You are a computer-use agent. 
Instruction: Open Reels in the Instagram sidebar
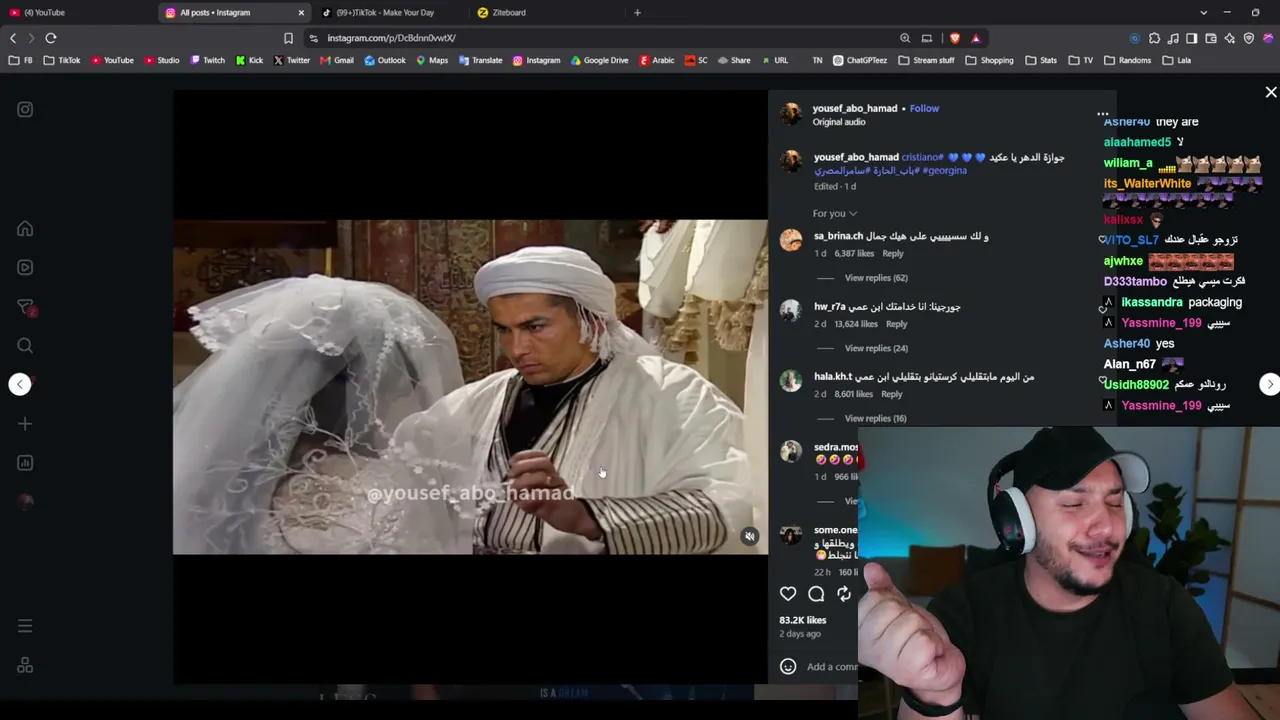(x=25, y=267)
